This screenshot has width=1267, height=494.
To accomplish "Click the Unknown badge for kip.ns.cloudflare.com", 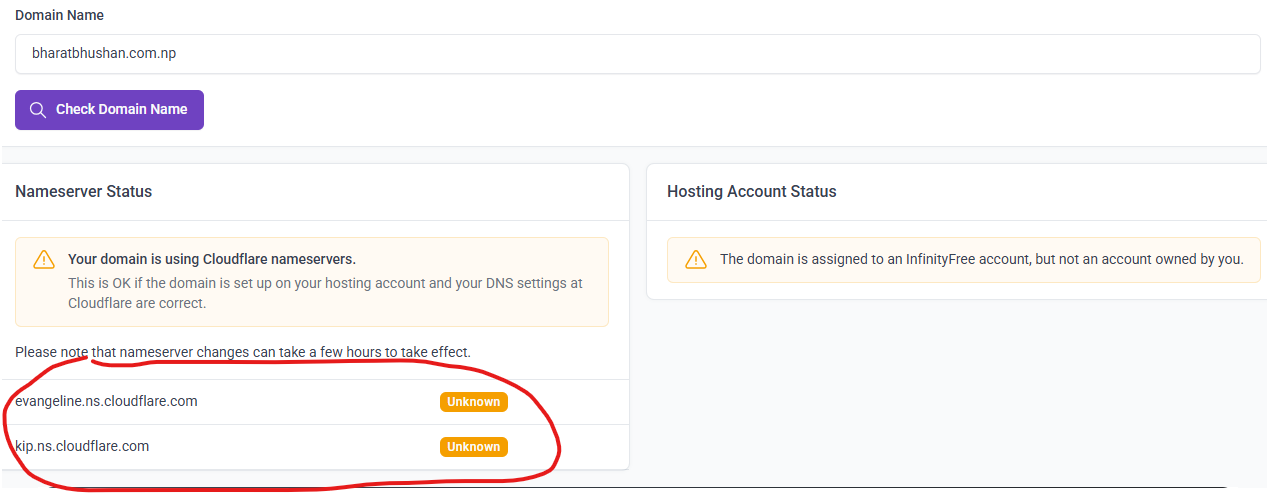I will (474, 447).
